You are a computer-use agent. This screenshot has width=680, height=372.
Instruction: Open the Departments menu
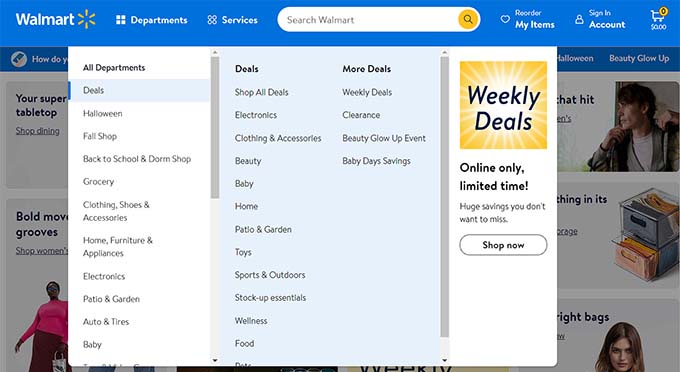(x=152, y=20)
